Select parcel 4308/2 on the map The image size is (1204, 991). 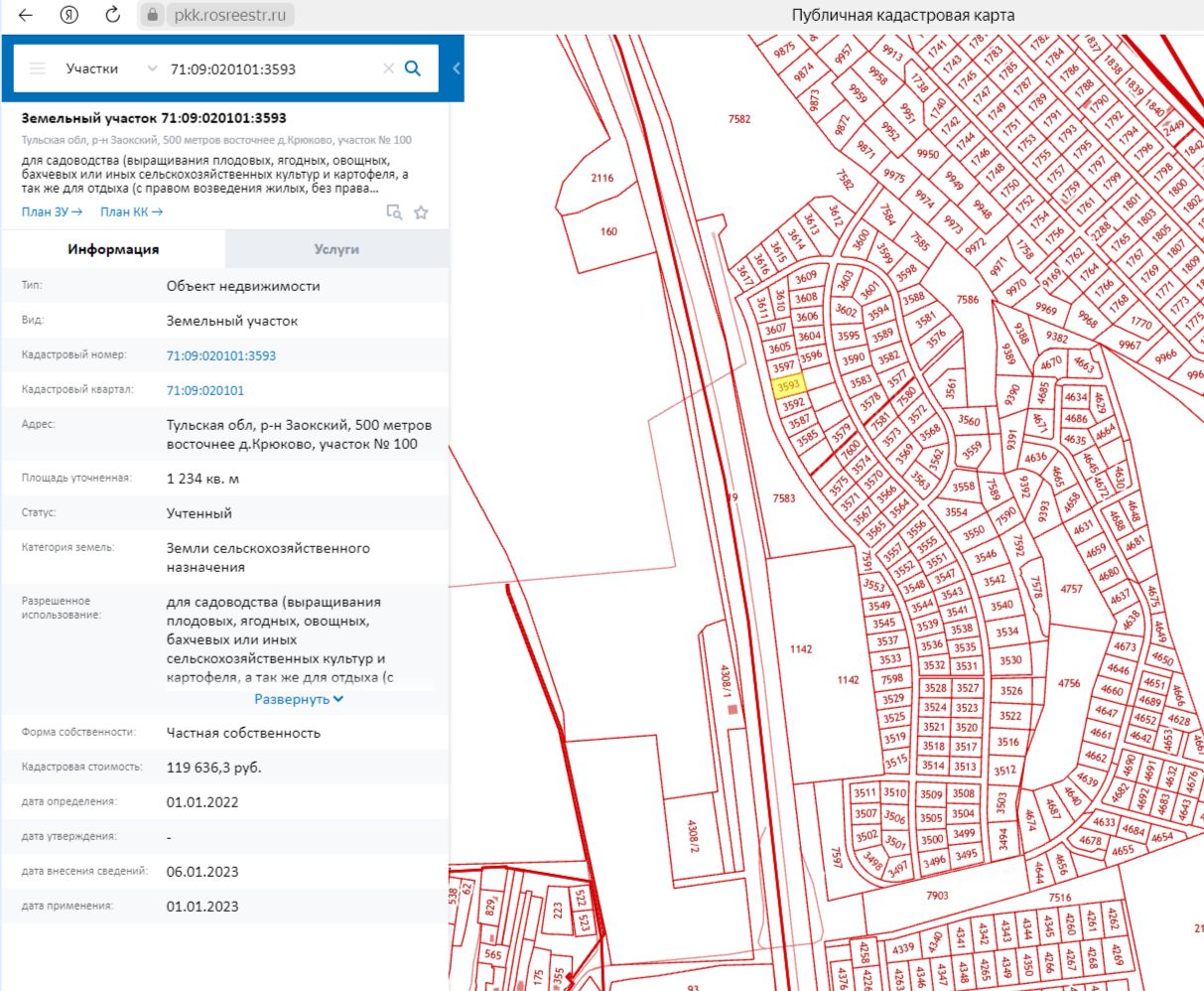(695, 836)
